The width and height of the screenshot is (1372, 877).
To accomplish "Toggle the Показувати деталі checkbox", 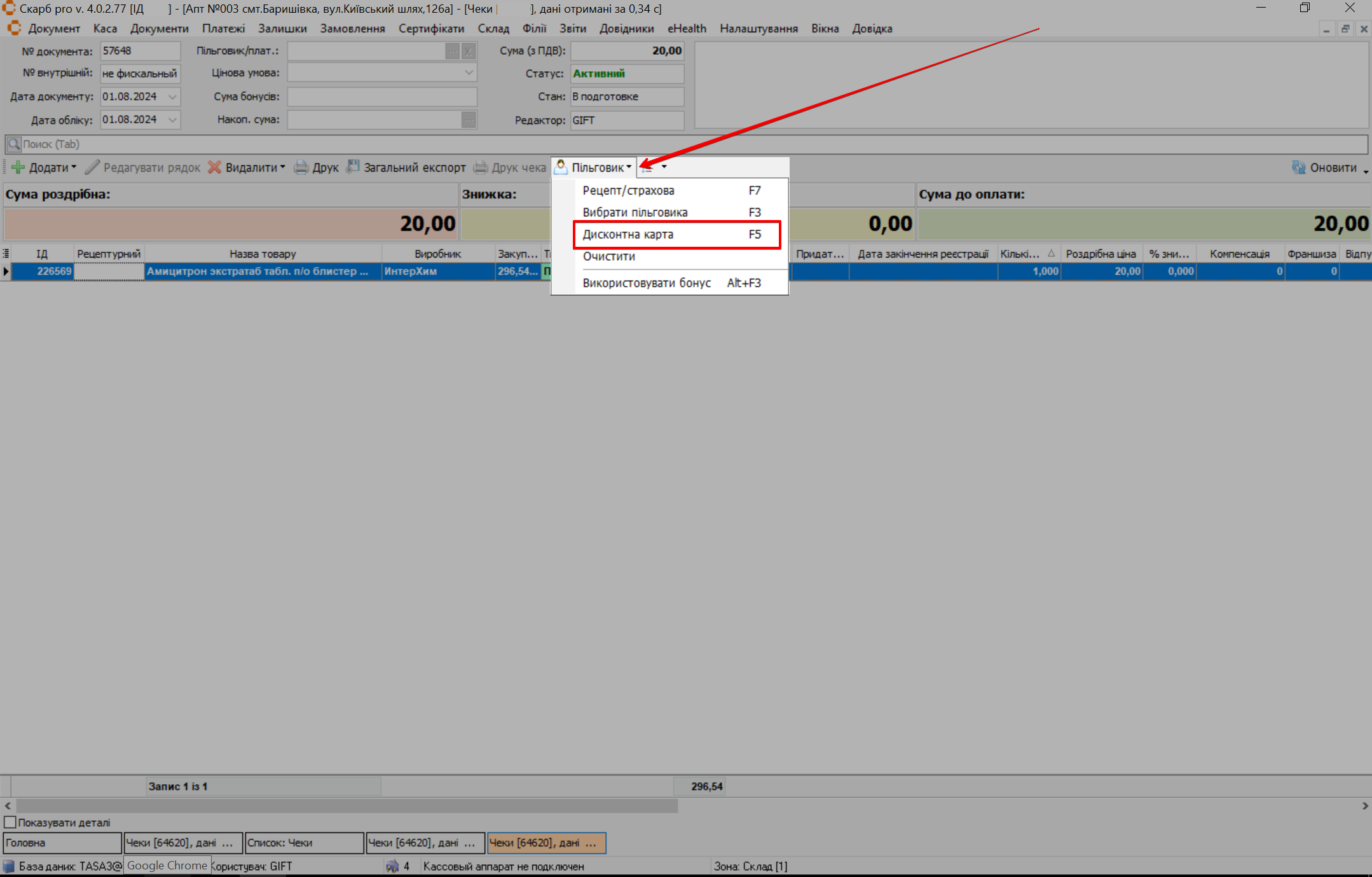I will click(10, 822).
